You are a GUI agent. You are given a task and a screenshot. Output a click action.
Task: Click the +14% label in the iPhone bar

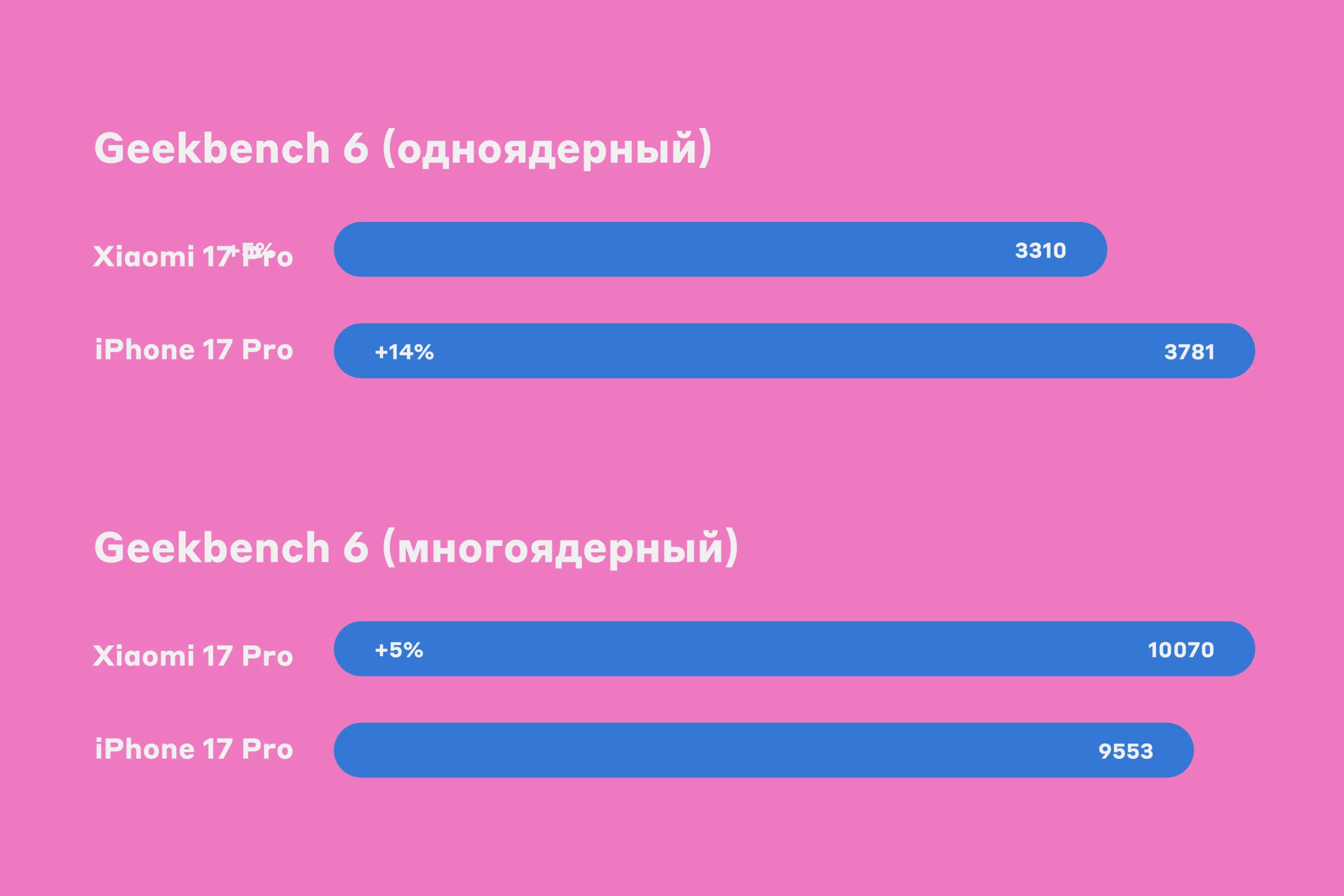tap(404, 352)
